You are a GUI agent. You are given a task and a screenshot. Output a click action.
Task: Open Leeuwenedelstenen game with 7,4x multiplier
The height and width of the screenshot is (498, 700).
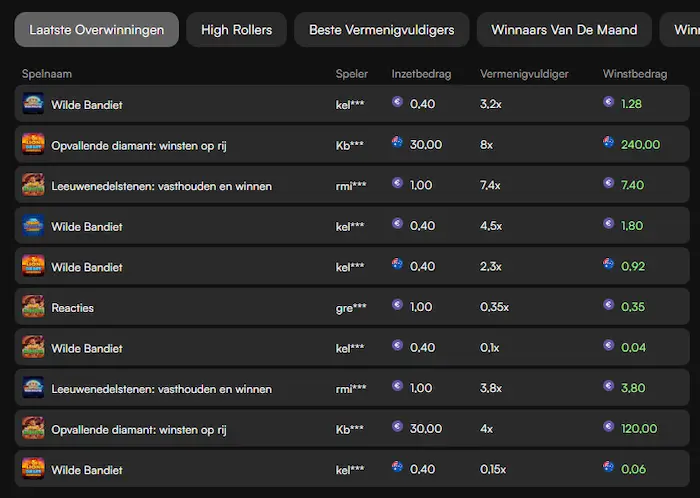pos(161,186)
